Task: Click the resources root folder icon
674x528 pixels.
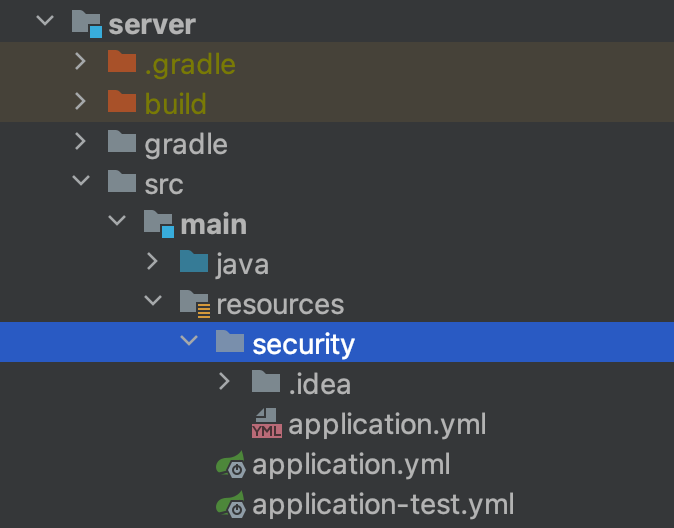Action: point(195,304)
